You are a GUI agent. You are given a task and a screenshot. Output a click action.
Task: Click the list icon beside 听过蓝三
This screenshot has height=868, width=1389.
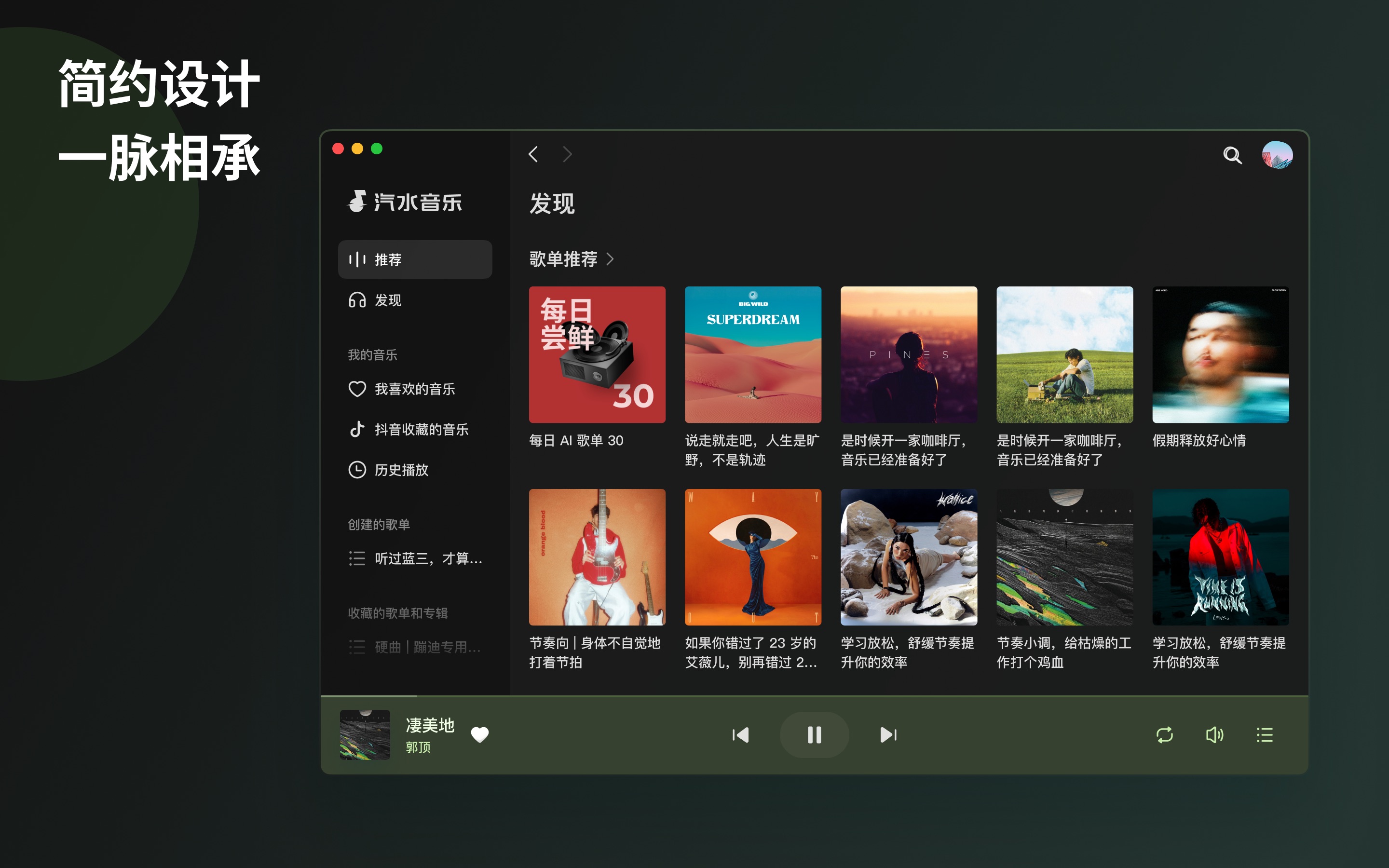(x=357, y=558)
